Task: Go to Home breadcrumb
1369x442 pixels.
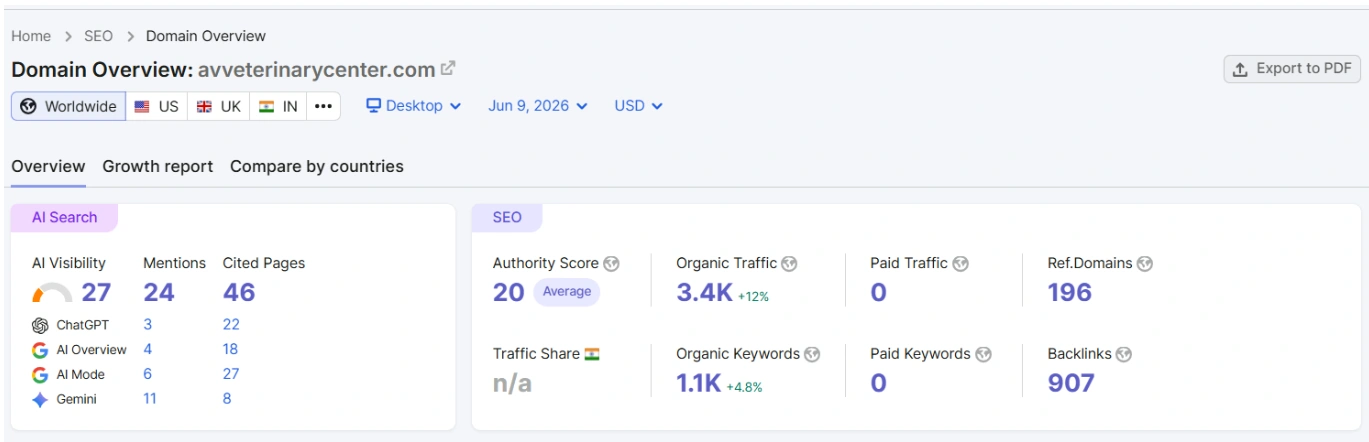Action: click(x=31, y=36)
